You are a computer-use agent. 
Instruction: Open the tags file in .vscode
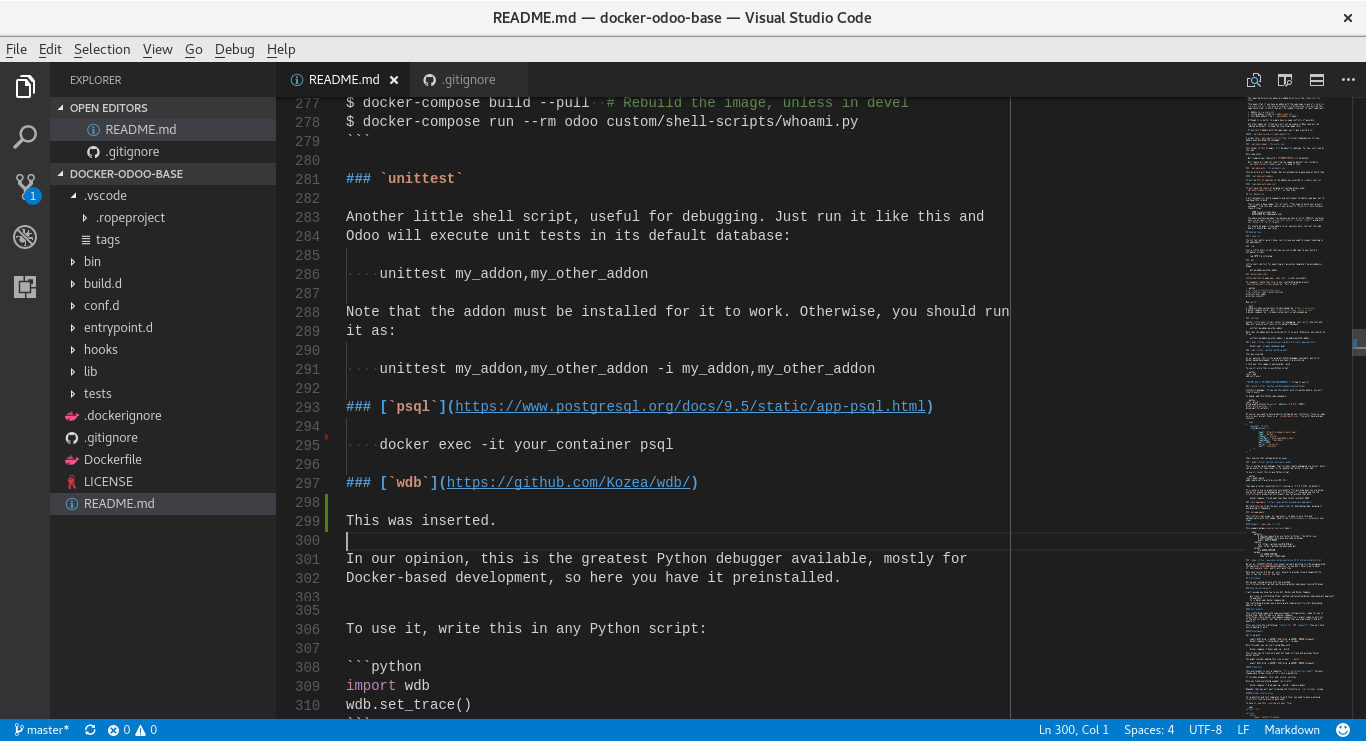click(x=163, y=240)
